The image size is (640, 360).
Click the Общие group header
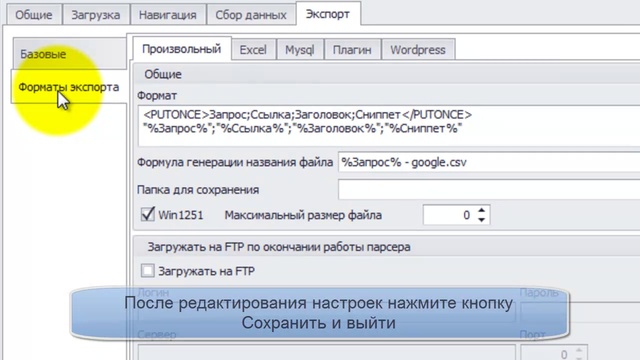pyautogui.click(x=163, y=74)
